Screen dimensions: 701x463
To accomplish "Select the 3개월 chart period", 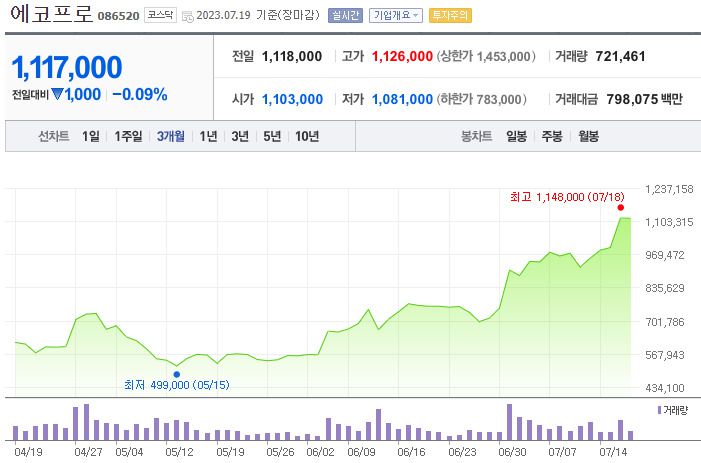I will [x=171, y=137].
